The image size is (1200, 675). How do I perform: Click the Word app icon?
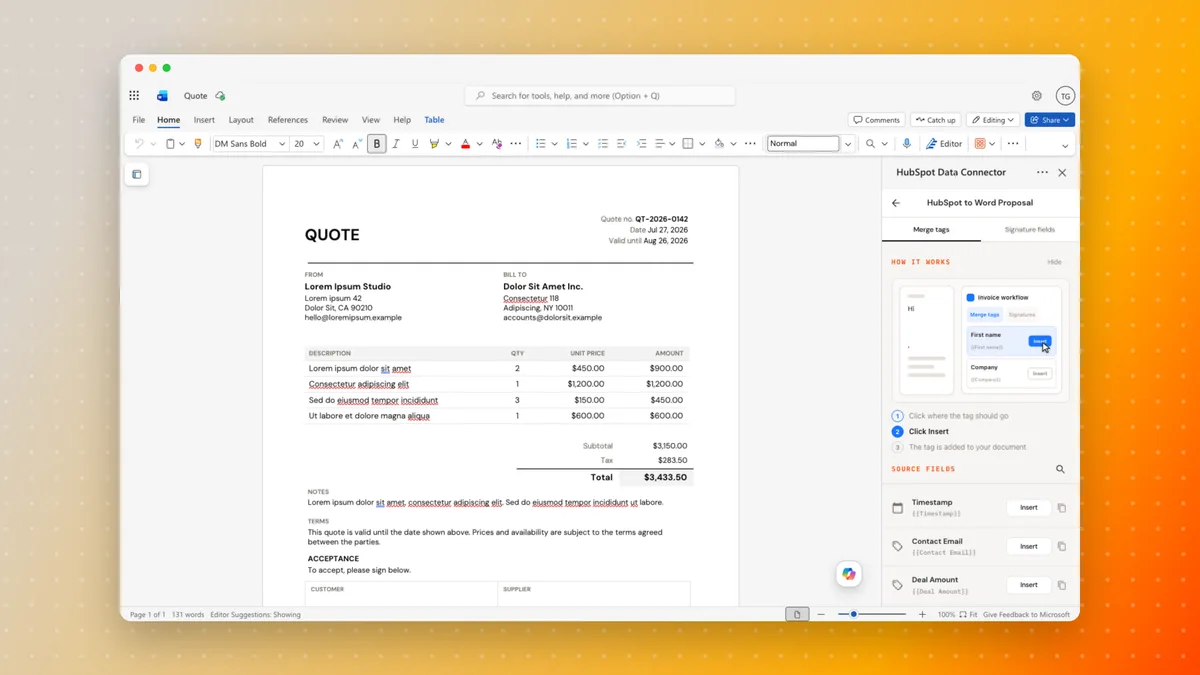pyautogui.click(x=162, y=96)
